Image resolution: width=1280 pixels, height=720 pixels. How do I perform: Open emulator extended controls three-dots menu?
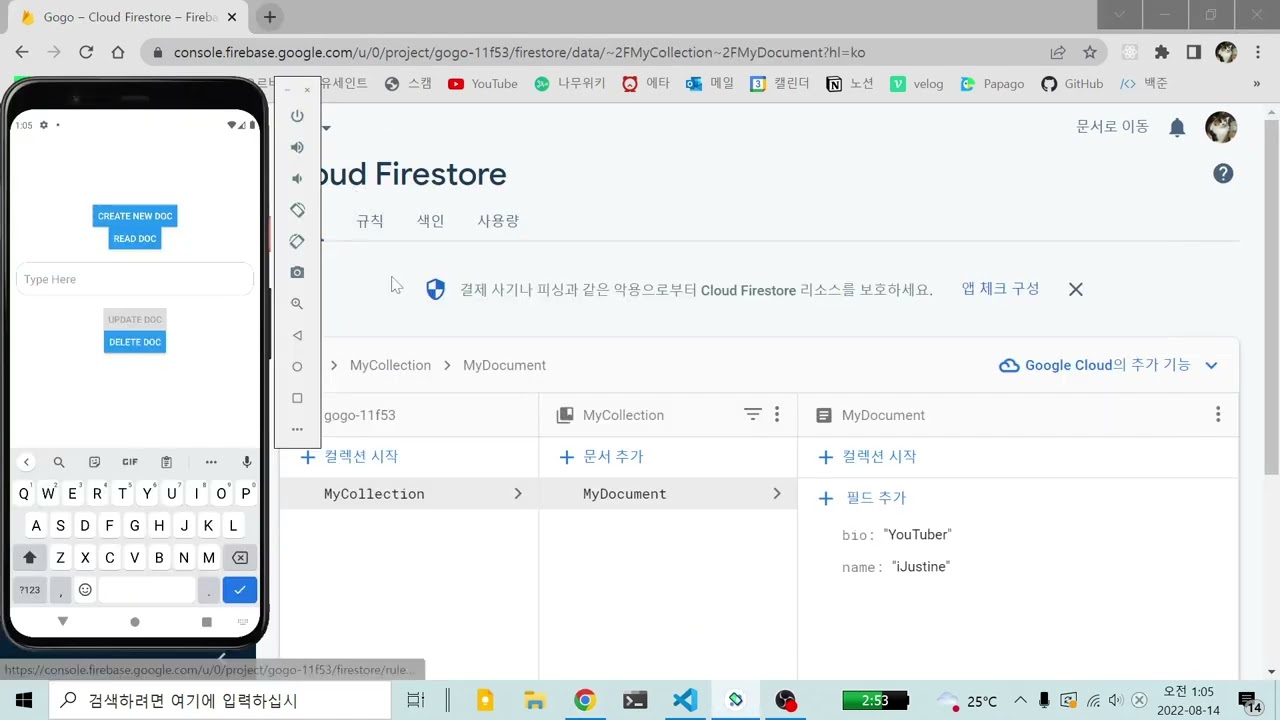point(297,429)
